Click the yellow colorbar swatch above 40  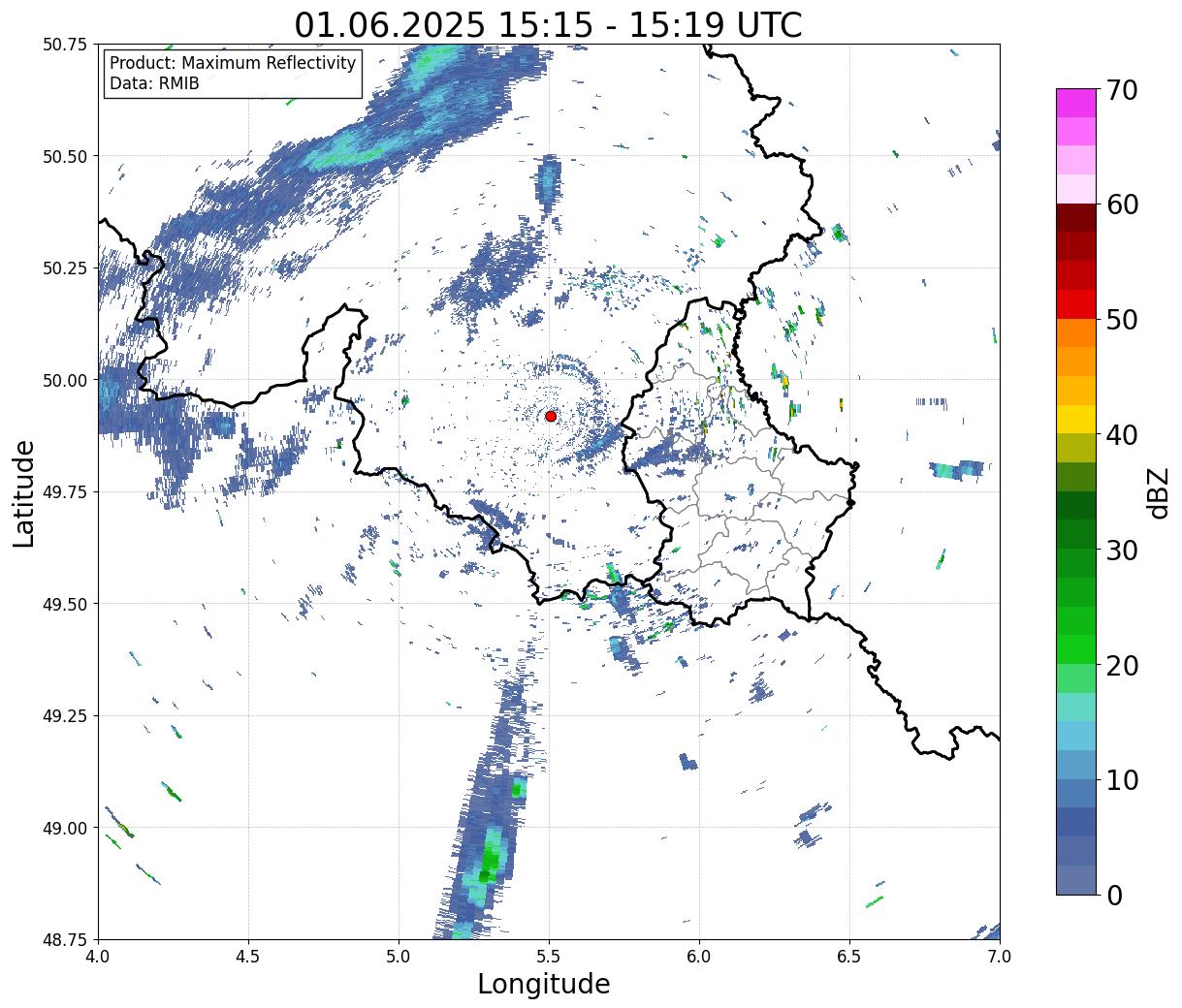click(1076, 419)
